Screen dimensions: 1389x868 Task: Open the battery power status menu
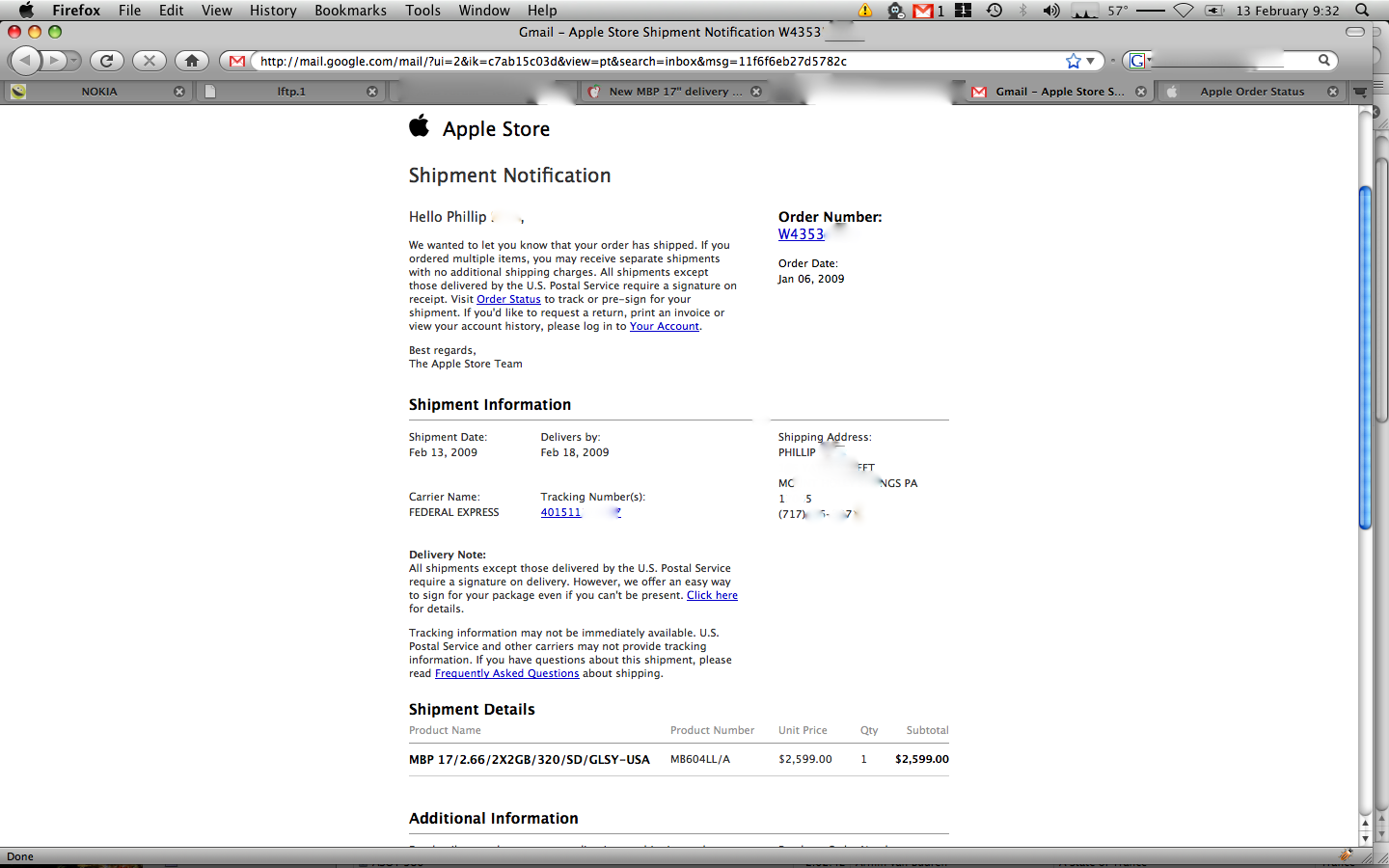click(x=1214, y=11)
